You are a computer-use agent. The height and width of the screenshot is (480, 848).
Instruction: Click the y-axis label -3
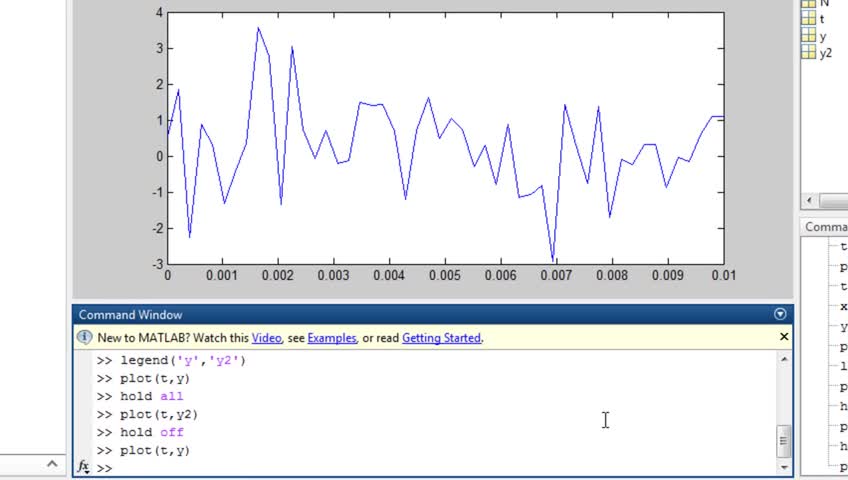point(157,264)
